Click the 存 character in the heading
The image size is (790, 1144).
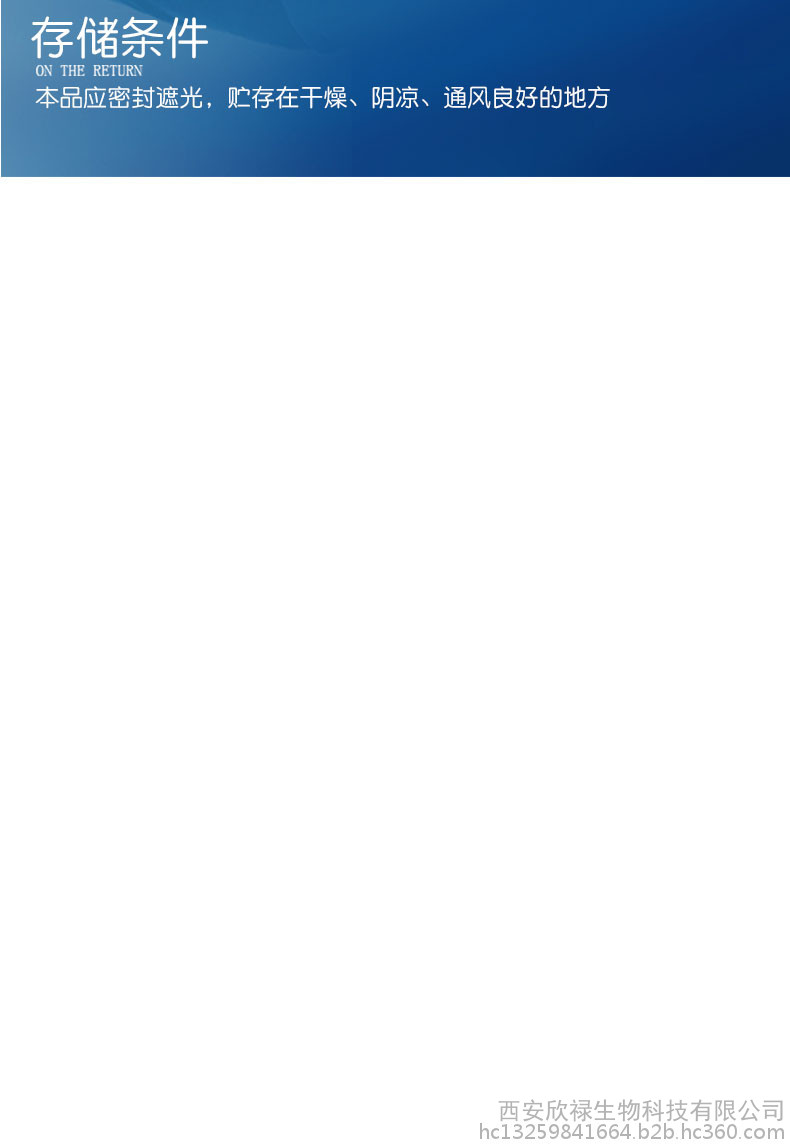pos(52,39)
